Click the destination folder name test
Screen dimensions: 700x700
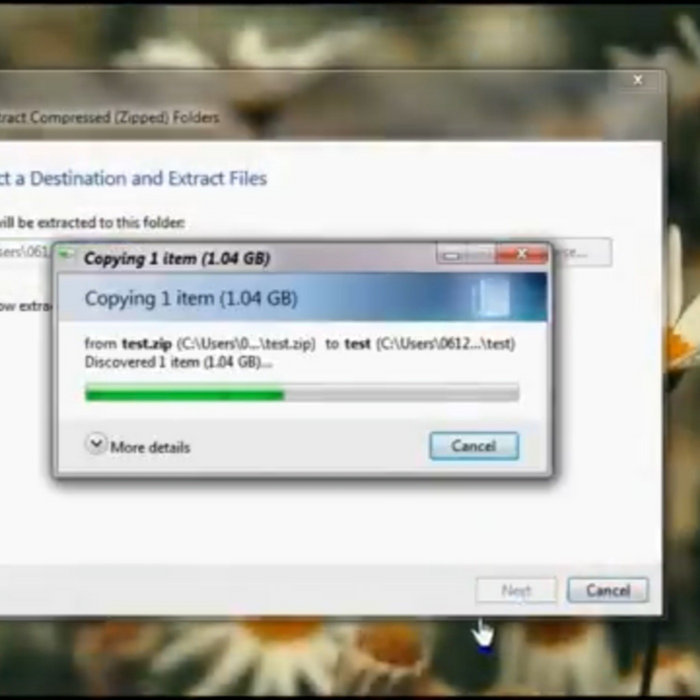tap(357, 343)
